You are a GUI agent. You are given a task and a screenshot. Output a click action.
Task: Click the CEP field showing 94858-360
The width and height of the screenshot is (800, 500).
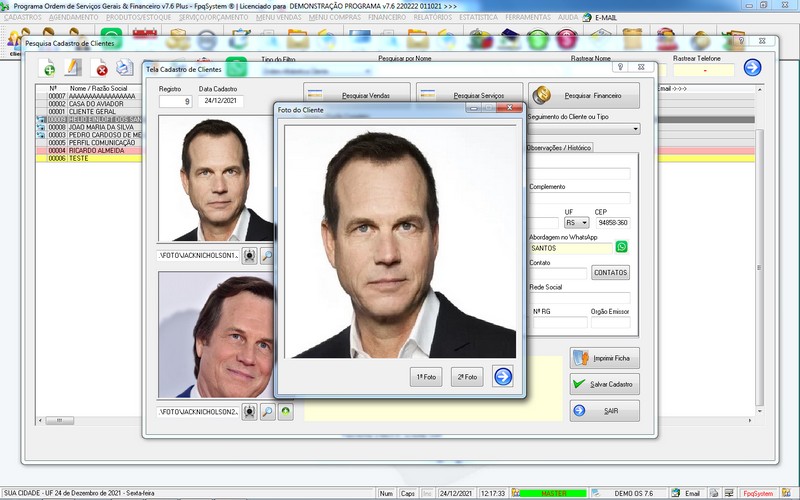coord(613,222)
